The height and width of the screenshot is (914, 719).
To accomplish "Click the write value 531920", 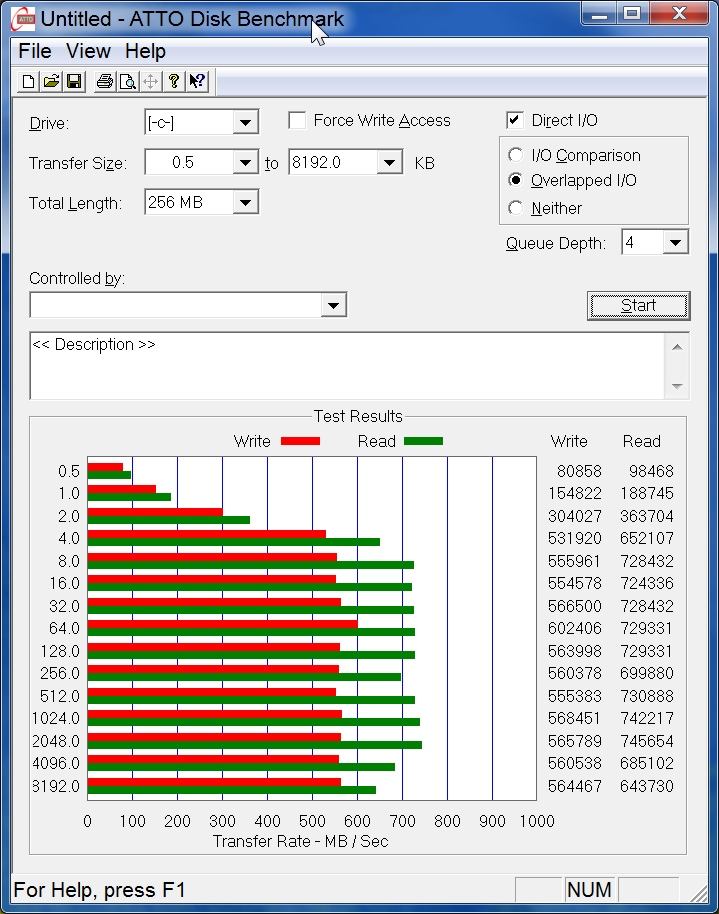I will (575, 538).
